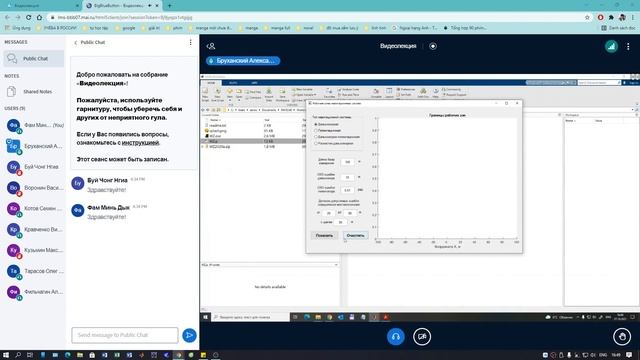Click Показать button in shared dialog
The height and width of the screenshot is (360, 640).
(x=324, y=236)
